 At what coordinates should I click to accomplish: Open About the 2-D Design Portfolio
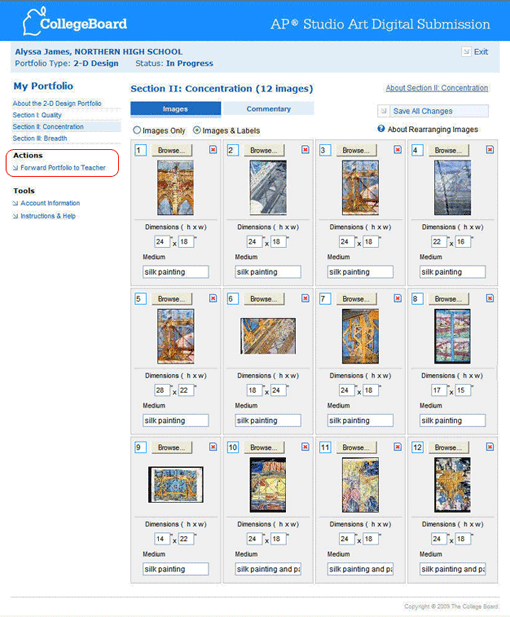[x=57, y=103]
